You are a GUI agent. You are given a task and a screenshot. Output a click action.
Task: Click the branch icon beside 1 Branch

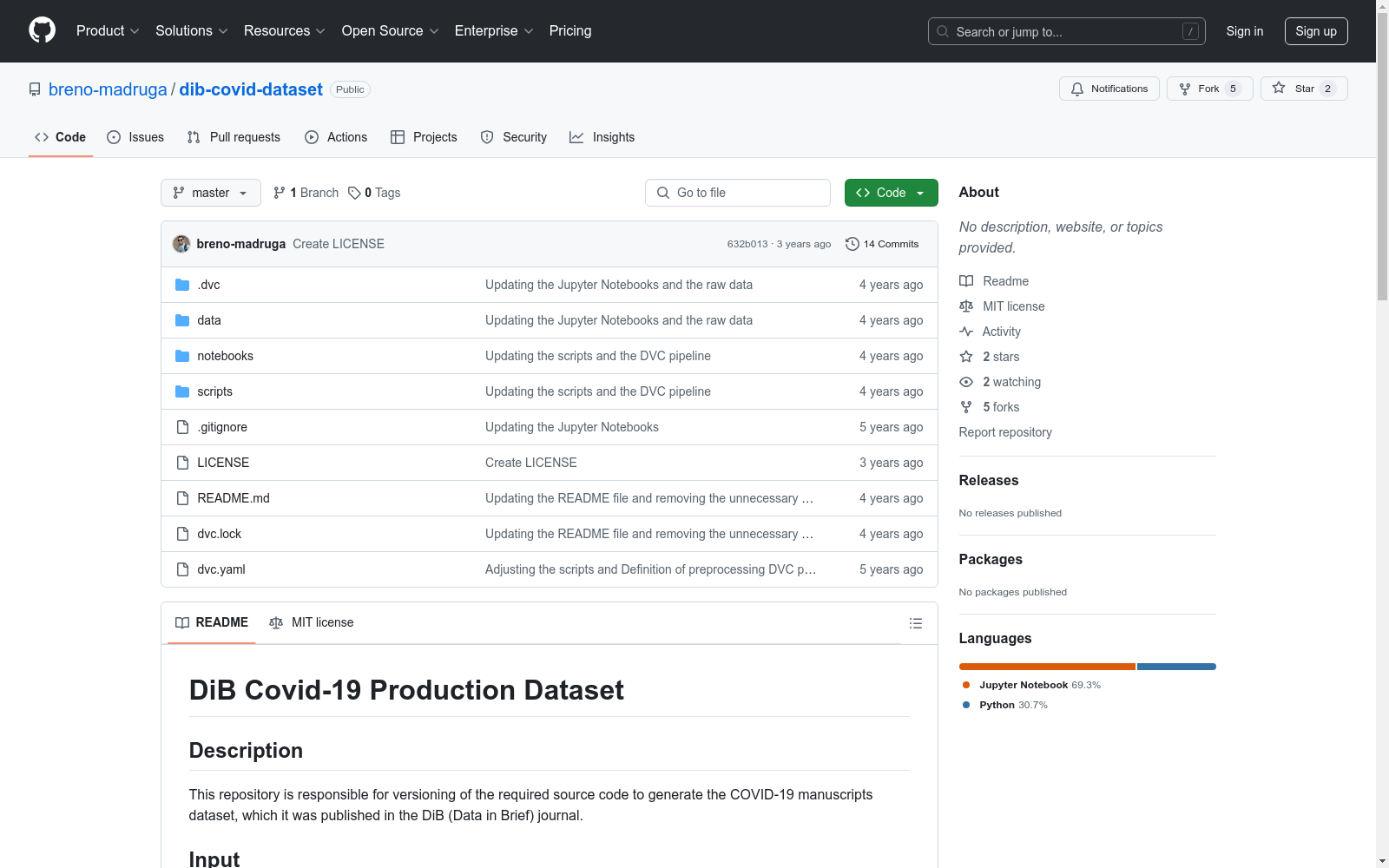click(280, 193)
